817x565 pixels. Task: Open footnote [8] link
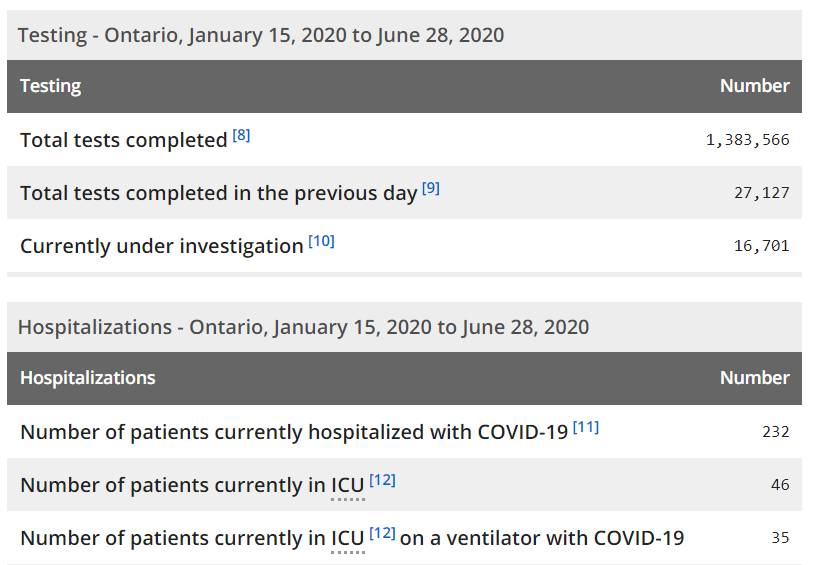tap(241, 136)
